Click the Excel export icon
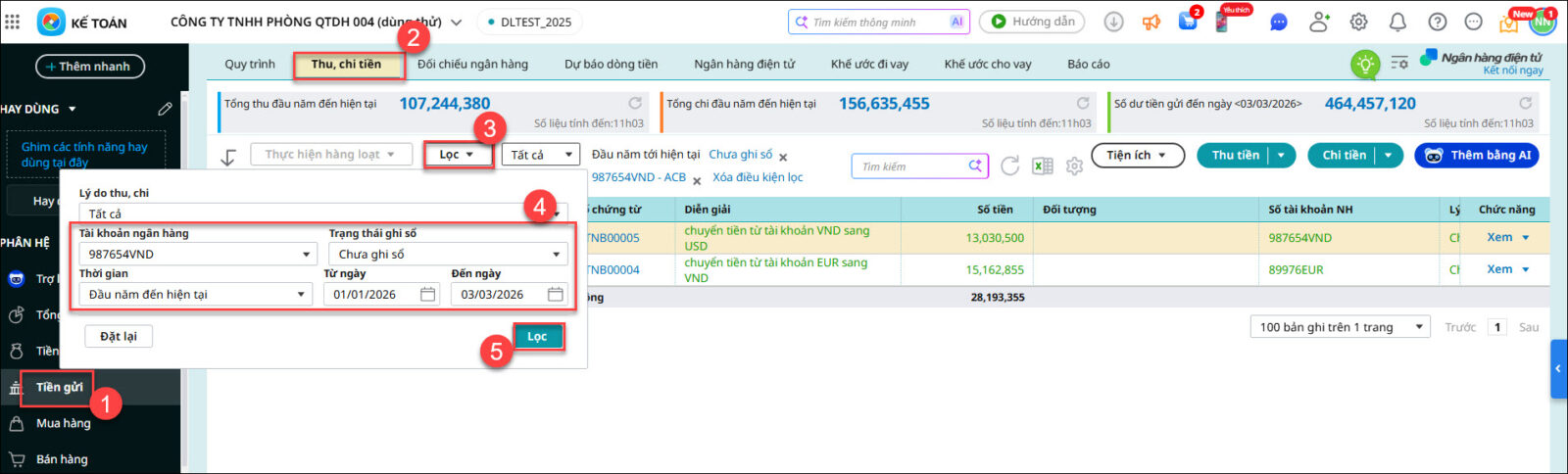The width and height of the screenshot is (1568, 474). pos(1043,166)
